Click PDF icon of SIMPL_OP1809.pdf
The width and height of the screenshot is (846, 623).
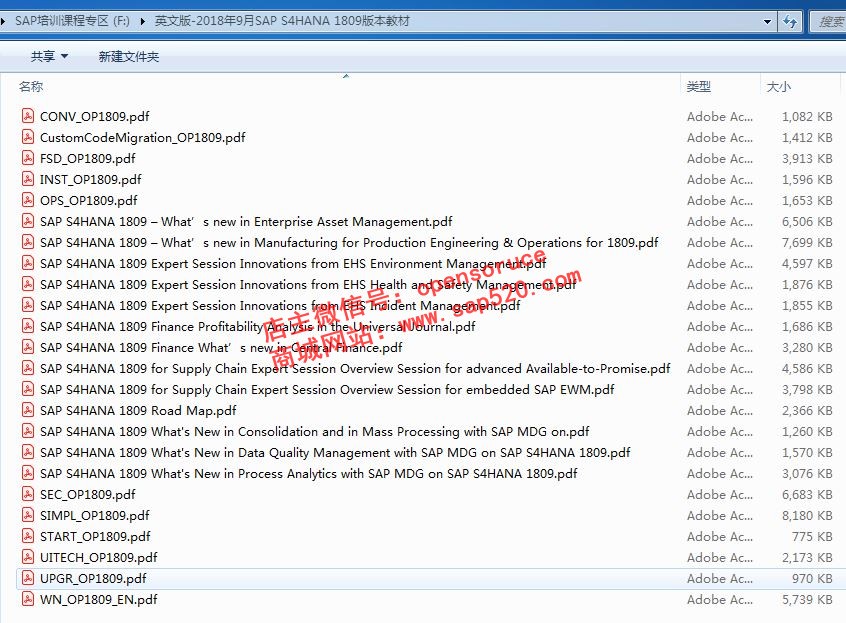[x=28, y=516]
